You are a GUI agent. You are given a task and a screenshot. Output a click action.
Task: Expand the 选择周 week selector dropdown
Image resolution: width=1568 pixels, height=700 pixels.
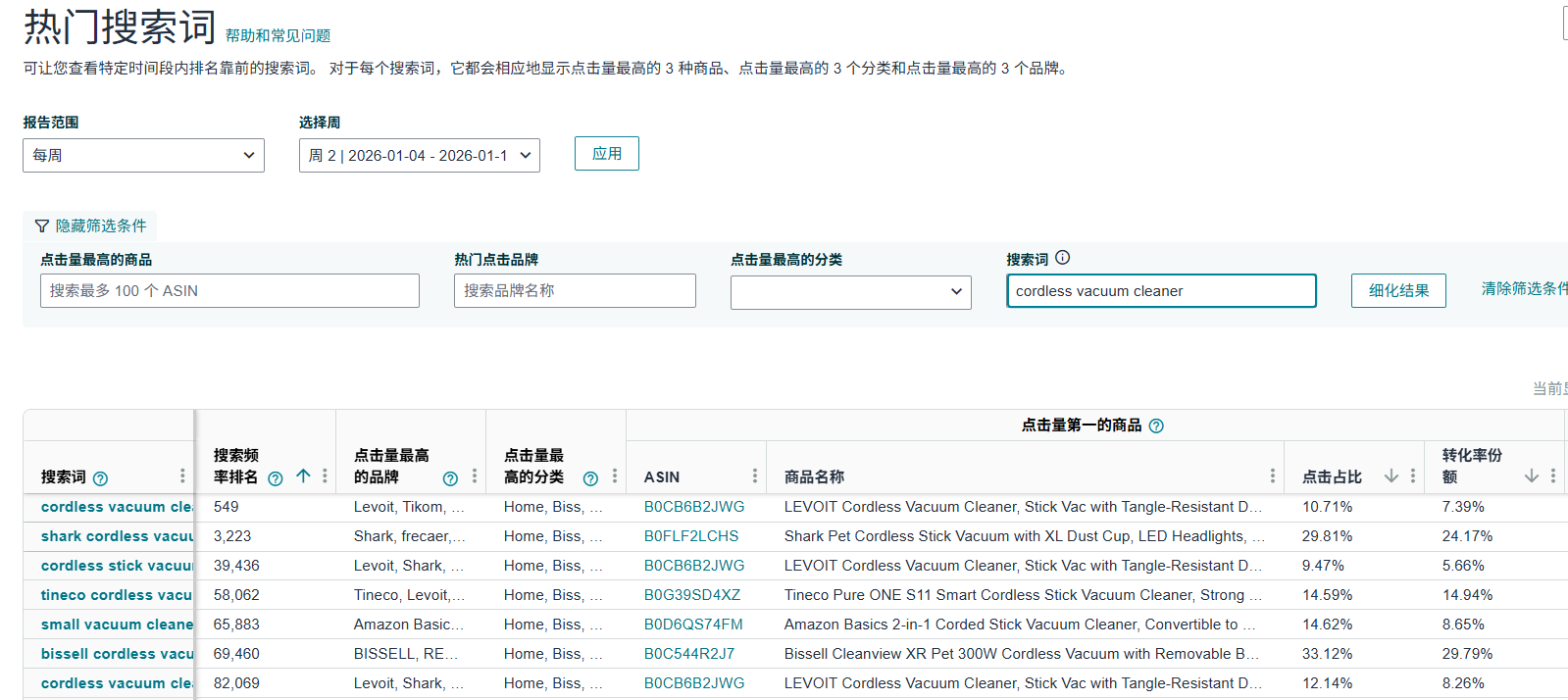point(419,155)
